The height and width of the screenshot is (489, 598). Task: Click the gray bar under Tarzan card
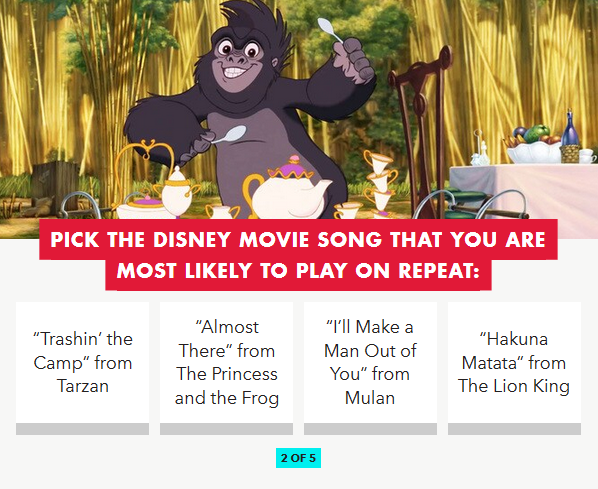pos(82,429)
